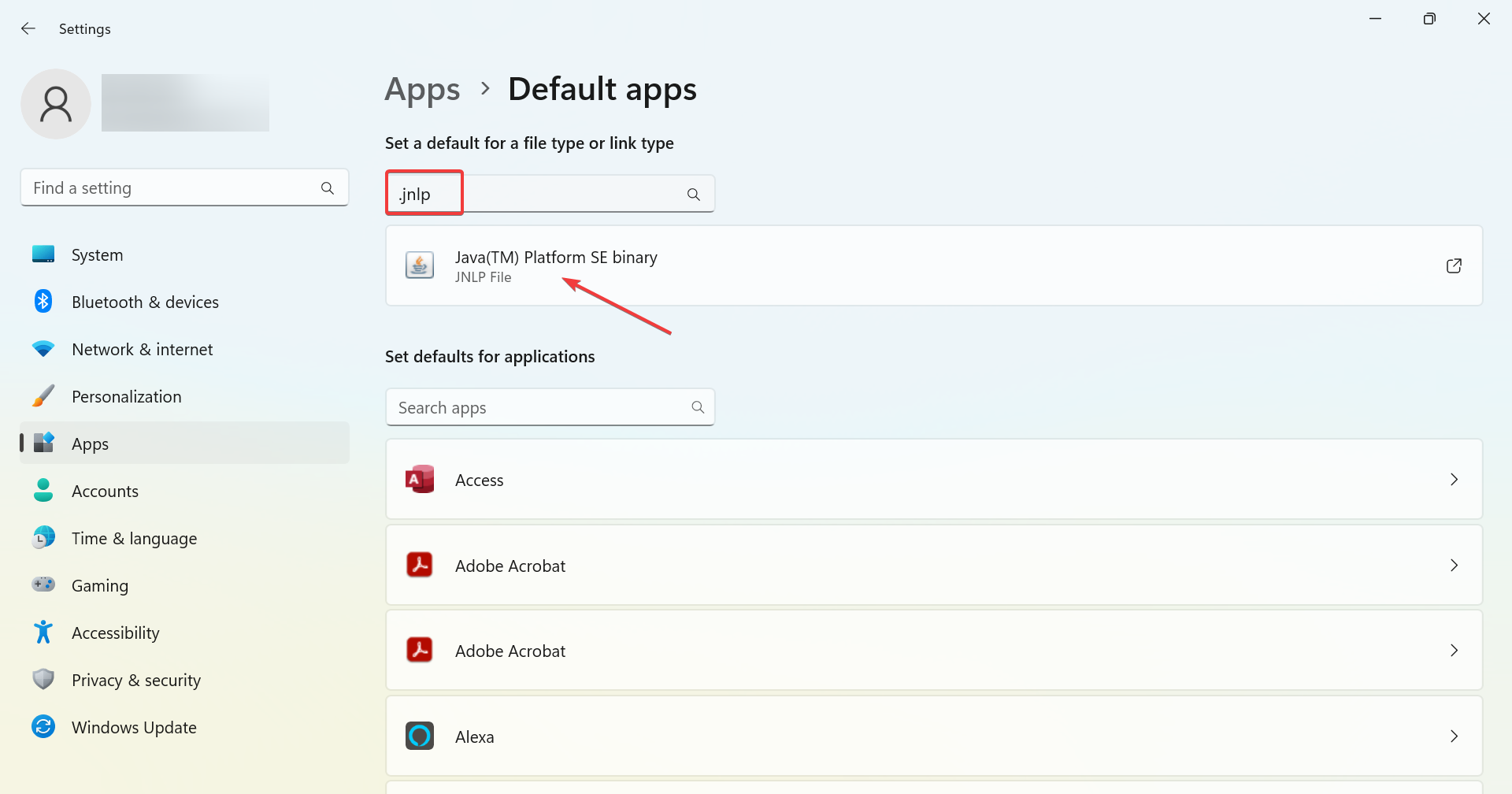Open System settings

tap(184, 254)
